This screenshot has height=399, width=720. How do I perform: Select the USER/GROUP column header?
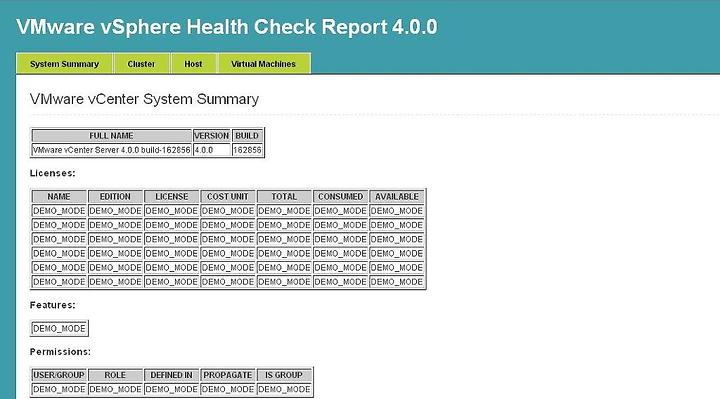tap(59, 375)
